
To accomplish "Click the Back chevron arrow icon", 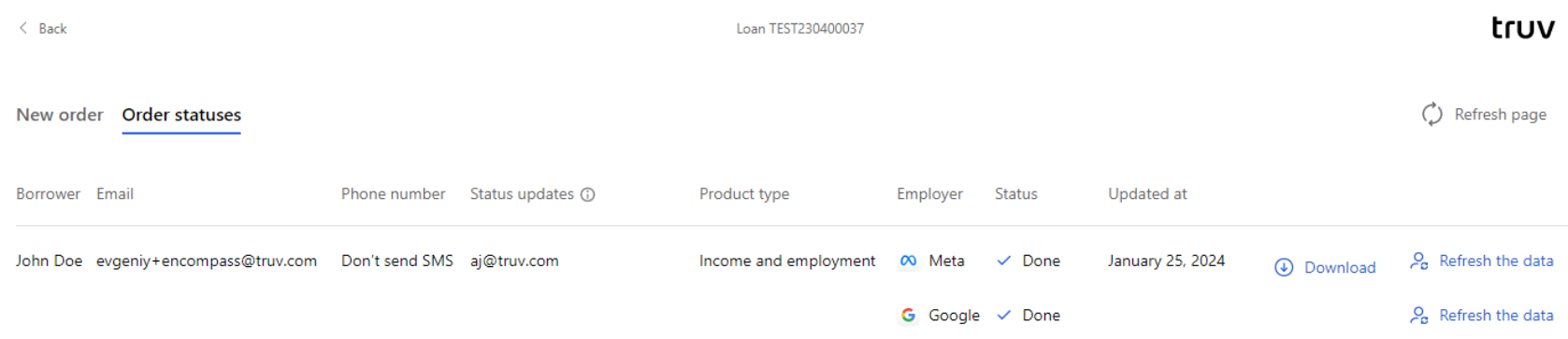I will pyautogui.click(x=23, y=28).
